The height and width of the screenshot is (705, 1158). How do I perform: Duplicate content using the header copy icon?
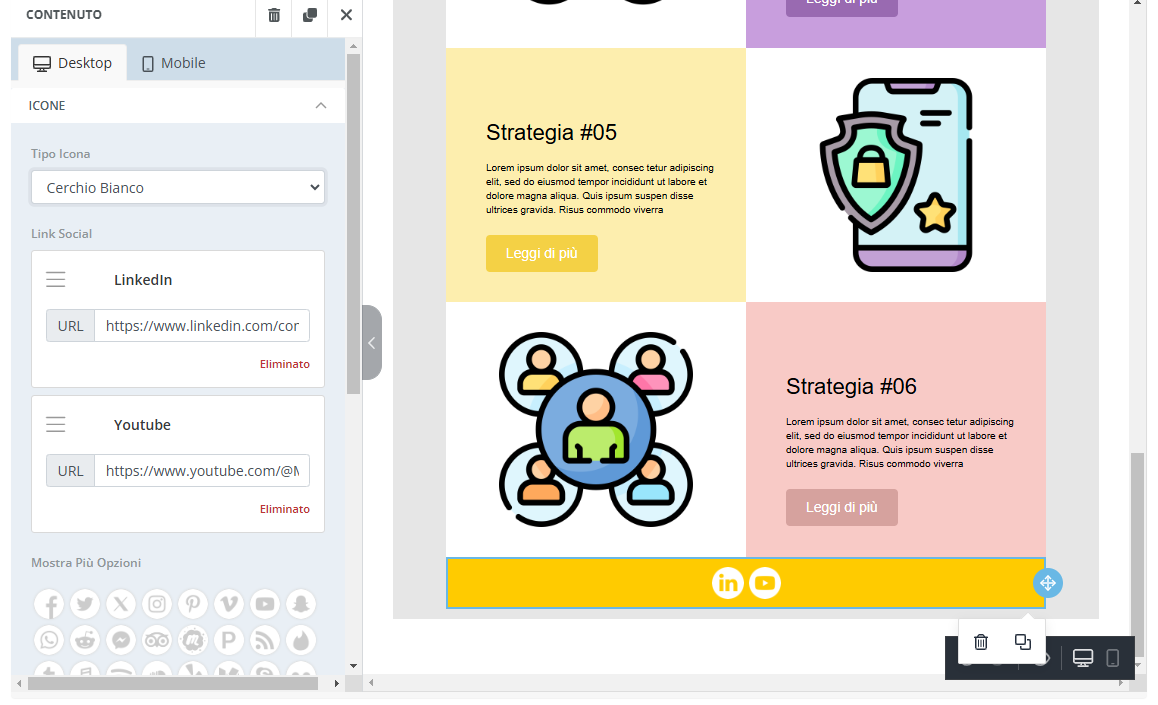pos(310,15)
